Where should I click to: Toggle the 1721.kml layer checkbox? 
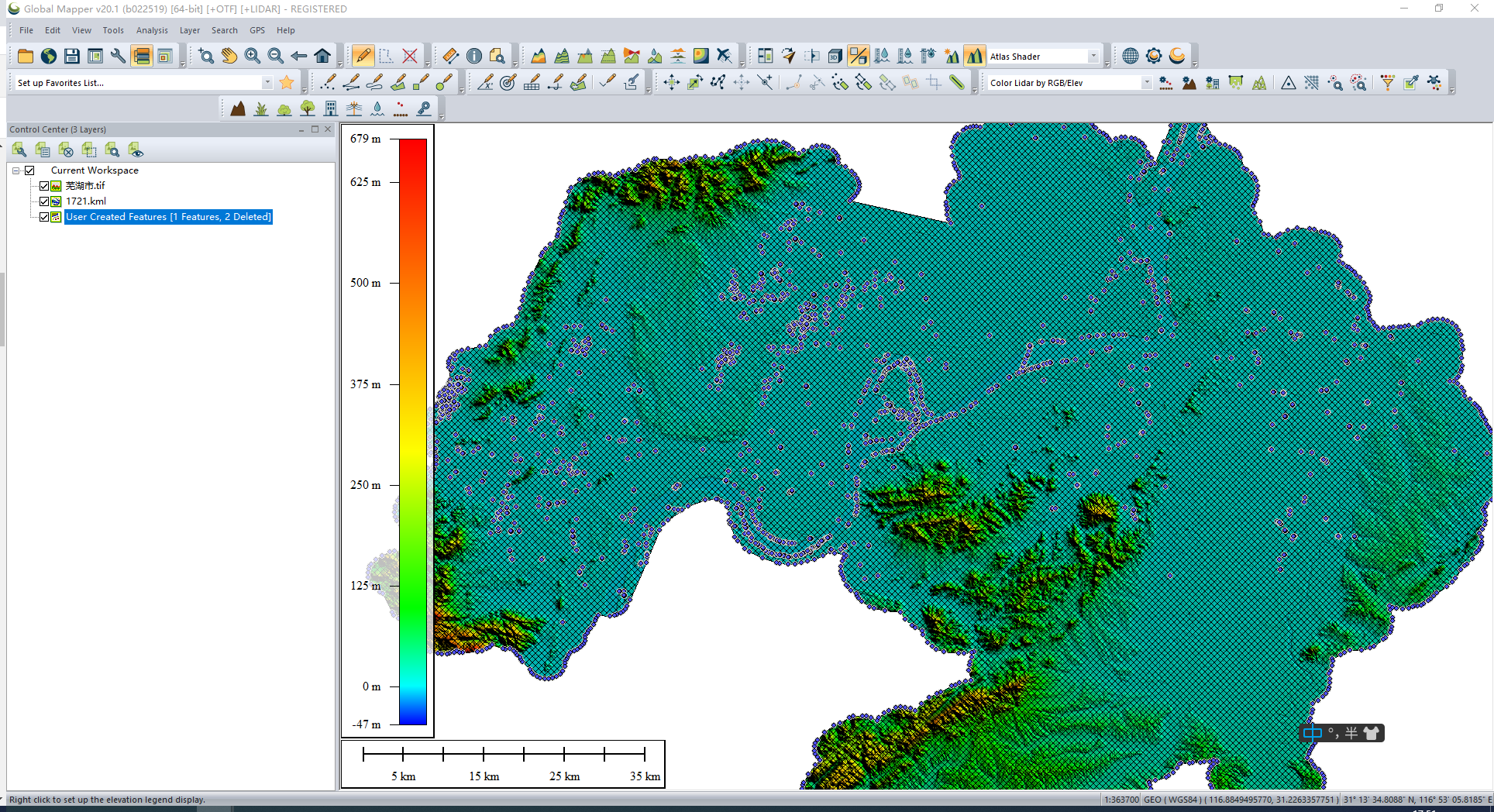(44, 201)
